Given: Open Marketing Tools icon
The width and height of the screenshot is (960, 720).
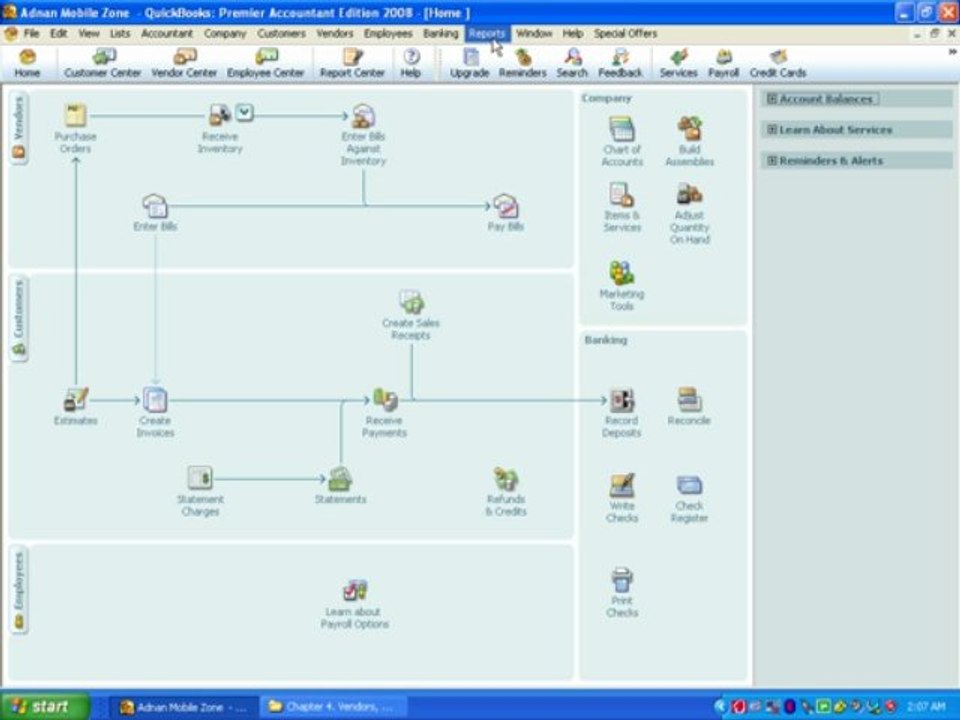Looking at the screenshot, I should click(621, 273).
